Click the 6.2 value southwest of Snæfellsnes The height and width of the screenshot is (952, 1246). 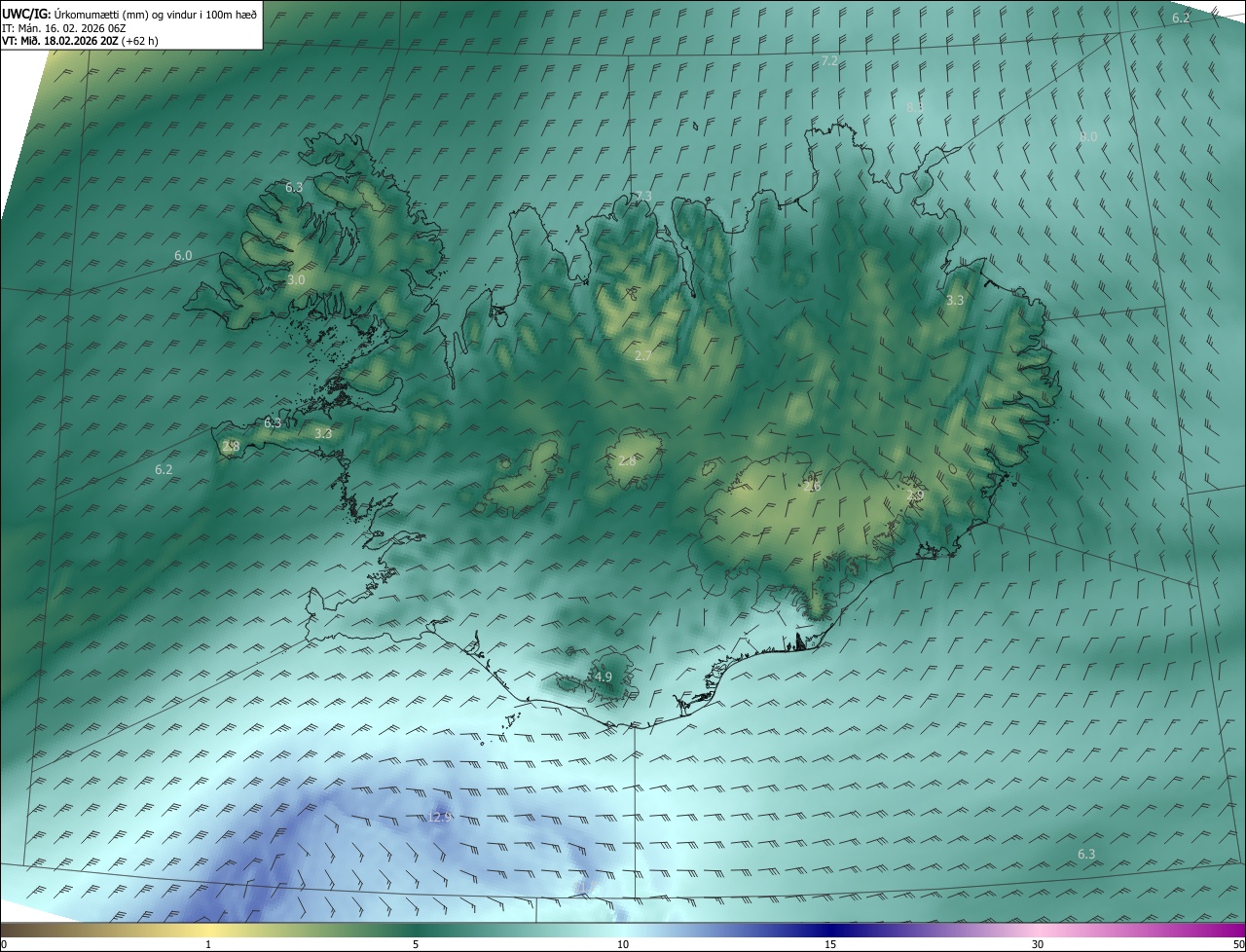tap(164, 470)
